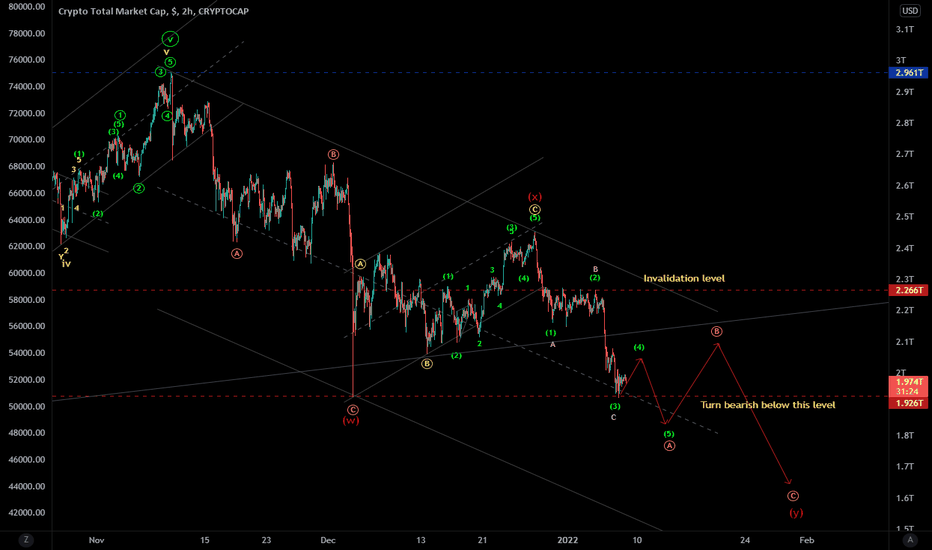Click the 58000.00 value on the left axis
932x550 pixels.
tap(27, 300)
